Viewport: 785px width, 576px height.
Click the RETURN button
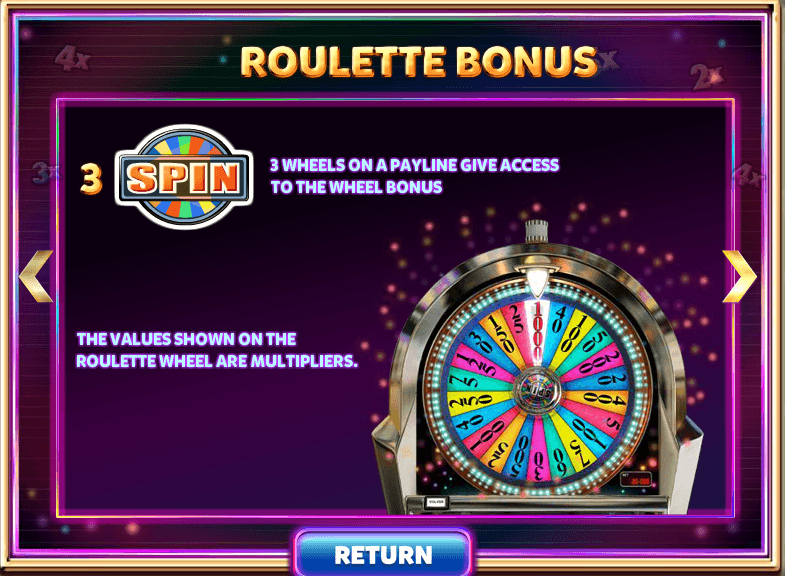tap(383, 554)
